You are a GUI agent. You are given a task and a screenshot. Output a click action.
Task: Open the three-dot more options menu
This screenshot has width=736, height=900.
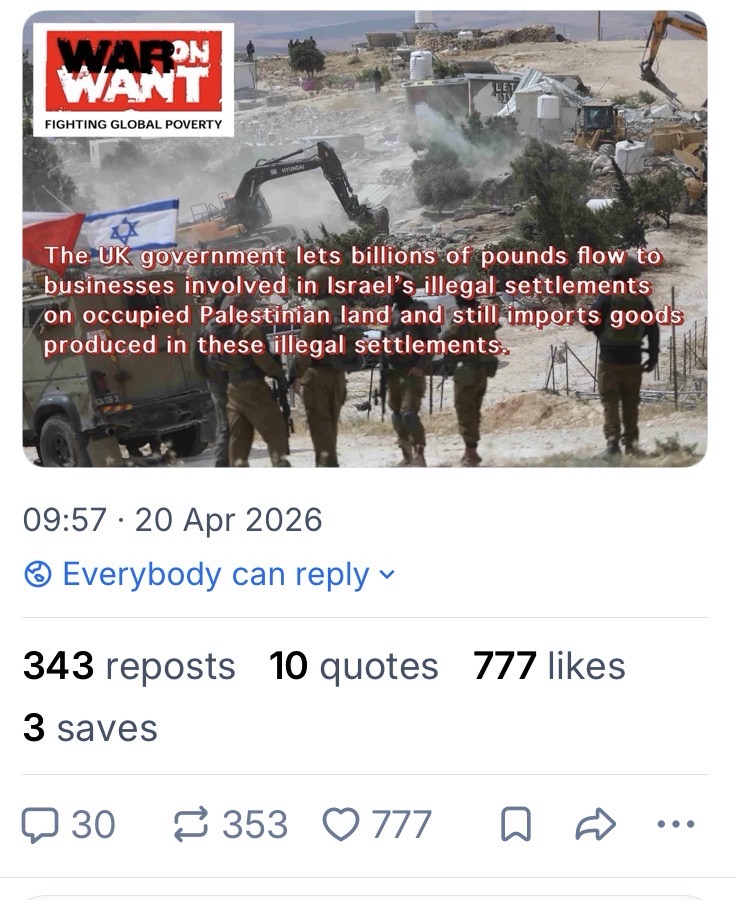coord(676,824)
